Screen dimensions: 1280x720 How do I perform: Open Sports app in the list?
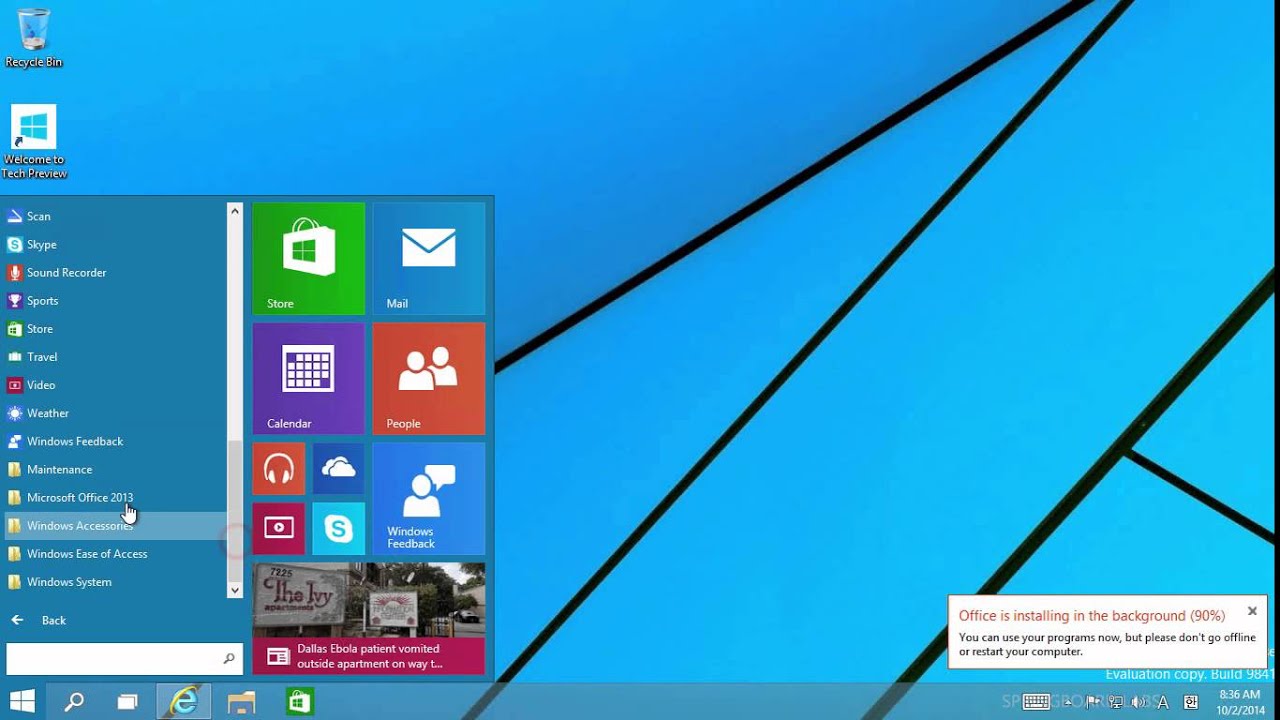[x=114, y=300]
